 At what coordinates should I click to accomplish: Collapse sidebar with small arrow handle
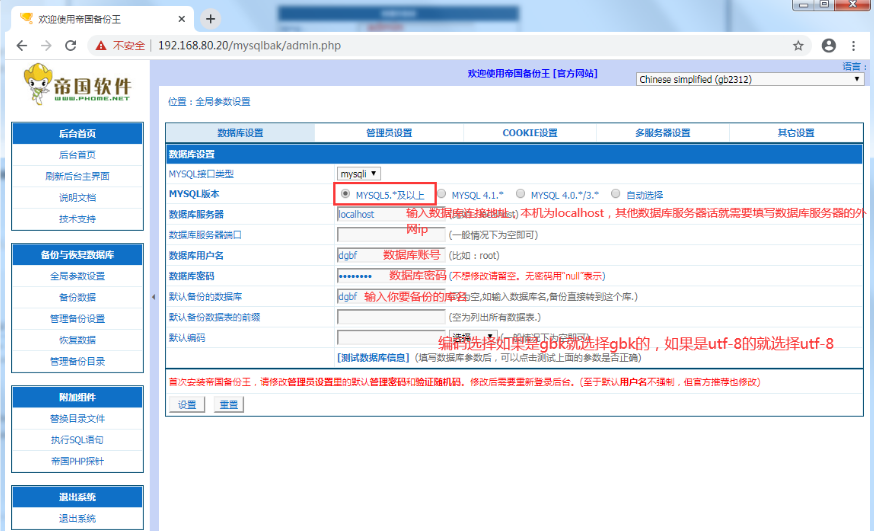(153, 297)
